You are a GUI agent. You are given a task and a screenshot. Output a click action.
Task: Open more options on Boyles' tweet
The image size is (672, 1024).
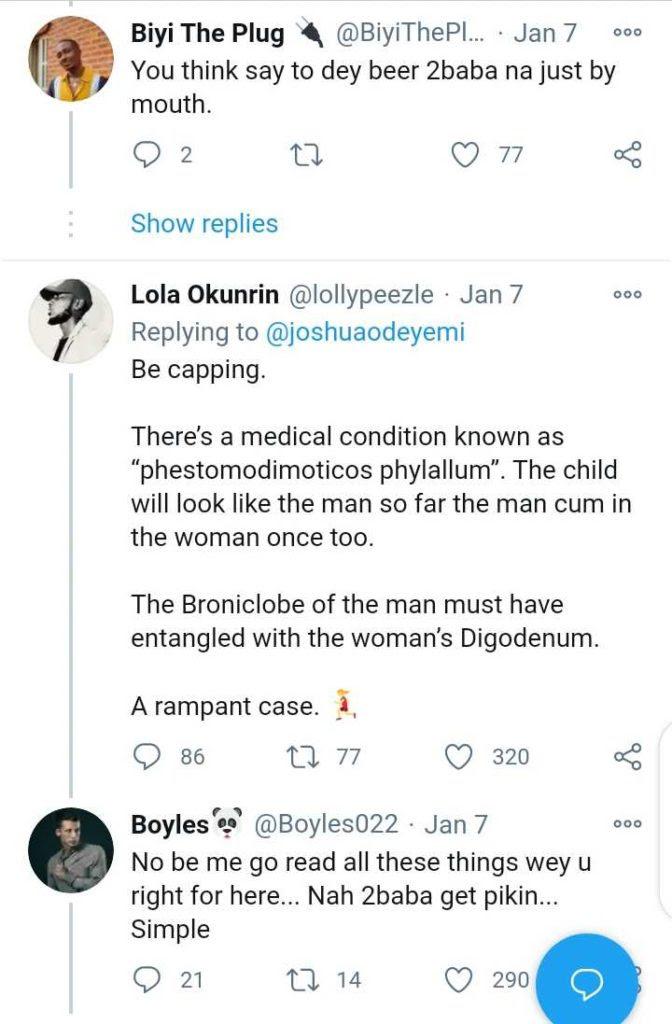pyautogui.click(x=627, y=825)
